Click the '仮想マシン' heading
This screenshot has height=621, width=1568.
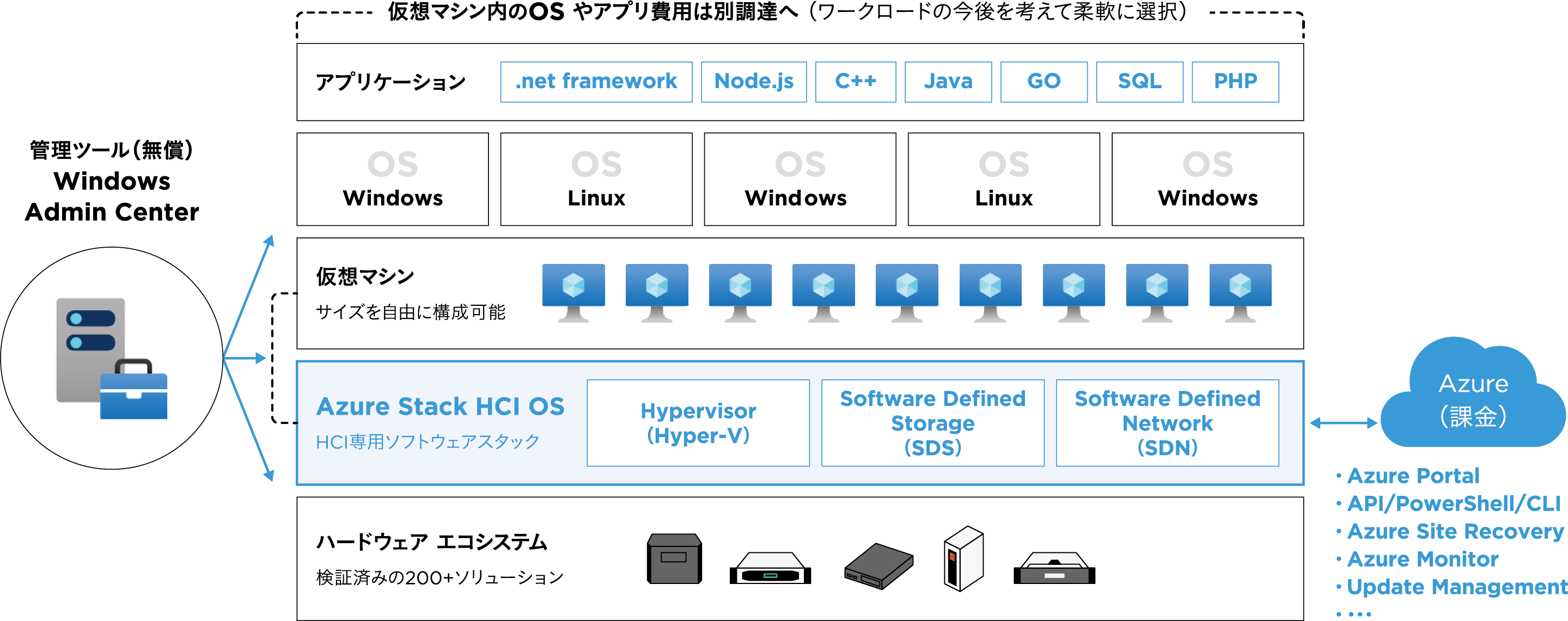coord(364,276)
